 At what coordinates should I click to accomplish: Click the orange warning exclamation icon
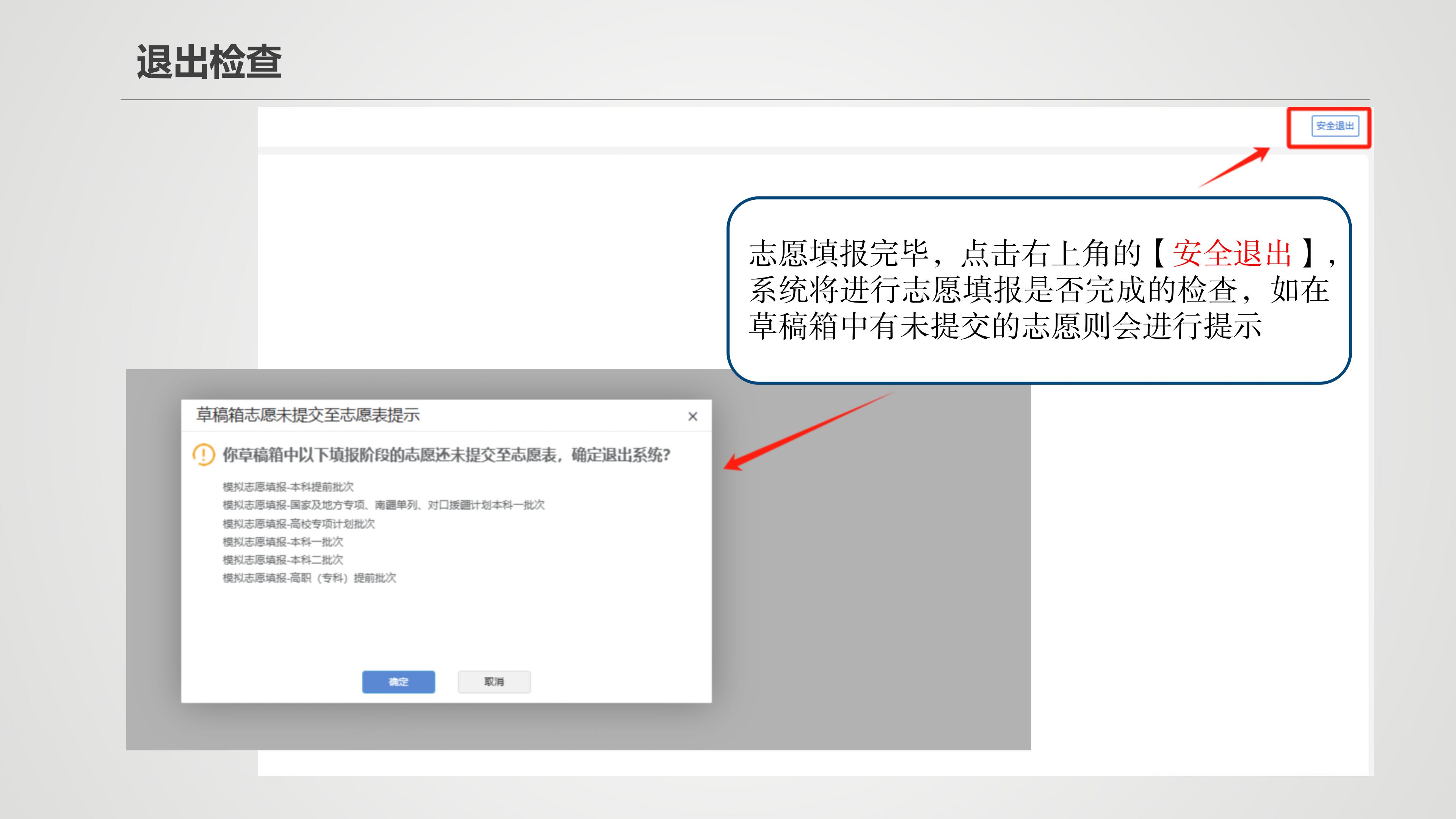click(204, 455)
